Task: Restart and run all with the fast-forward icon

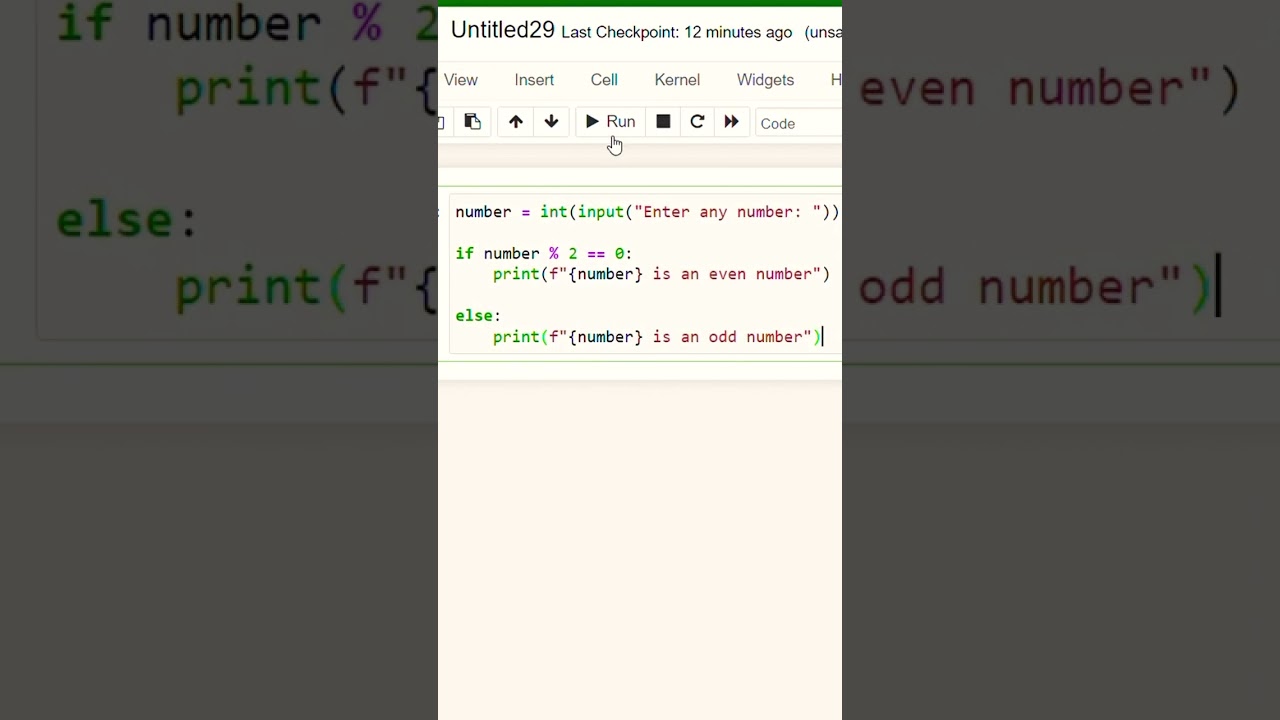Action: click(731, 122)
